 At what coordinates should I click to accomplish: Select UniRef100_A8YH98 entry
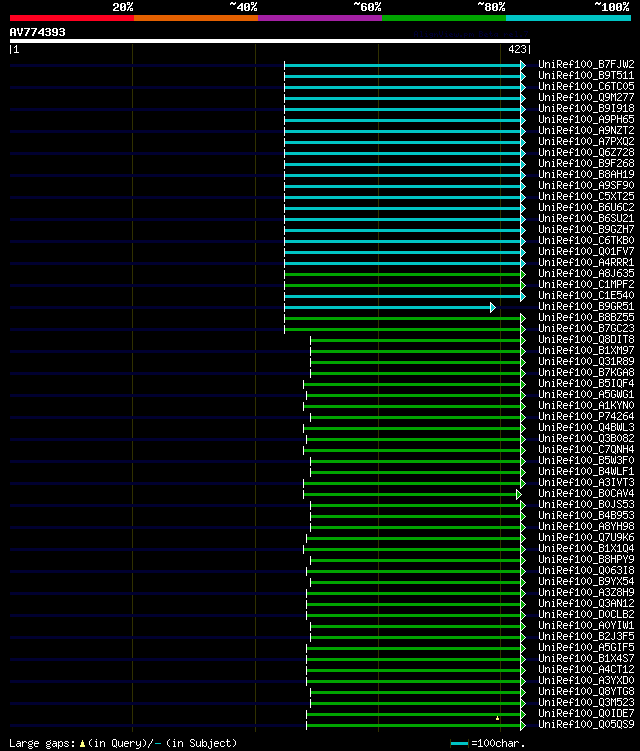pyautogui.click(x=586, y=527)
